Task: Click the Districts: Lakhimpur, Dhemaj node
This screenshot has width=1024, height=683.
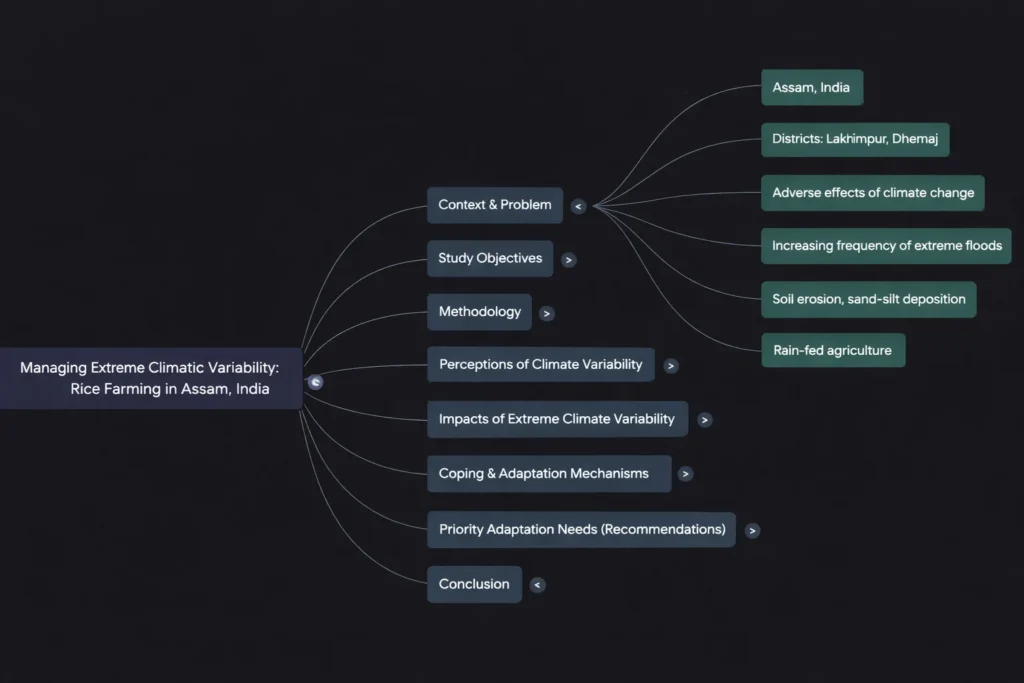Action: (x=855, y=140)
